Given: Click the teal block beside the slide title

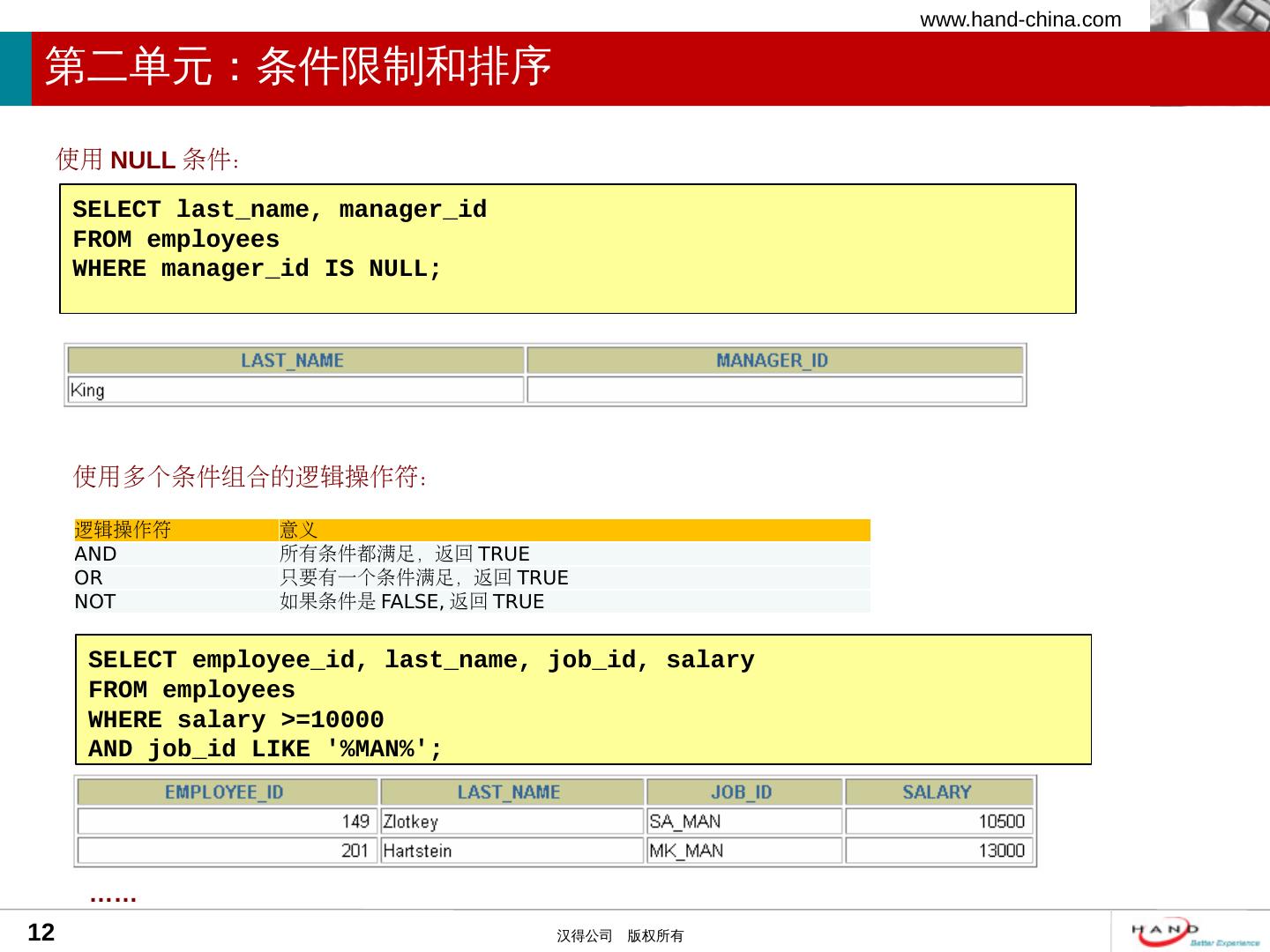Looking at the screenshot, I should [15, 69].
